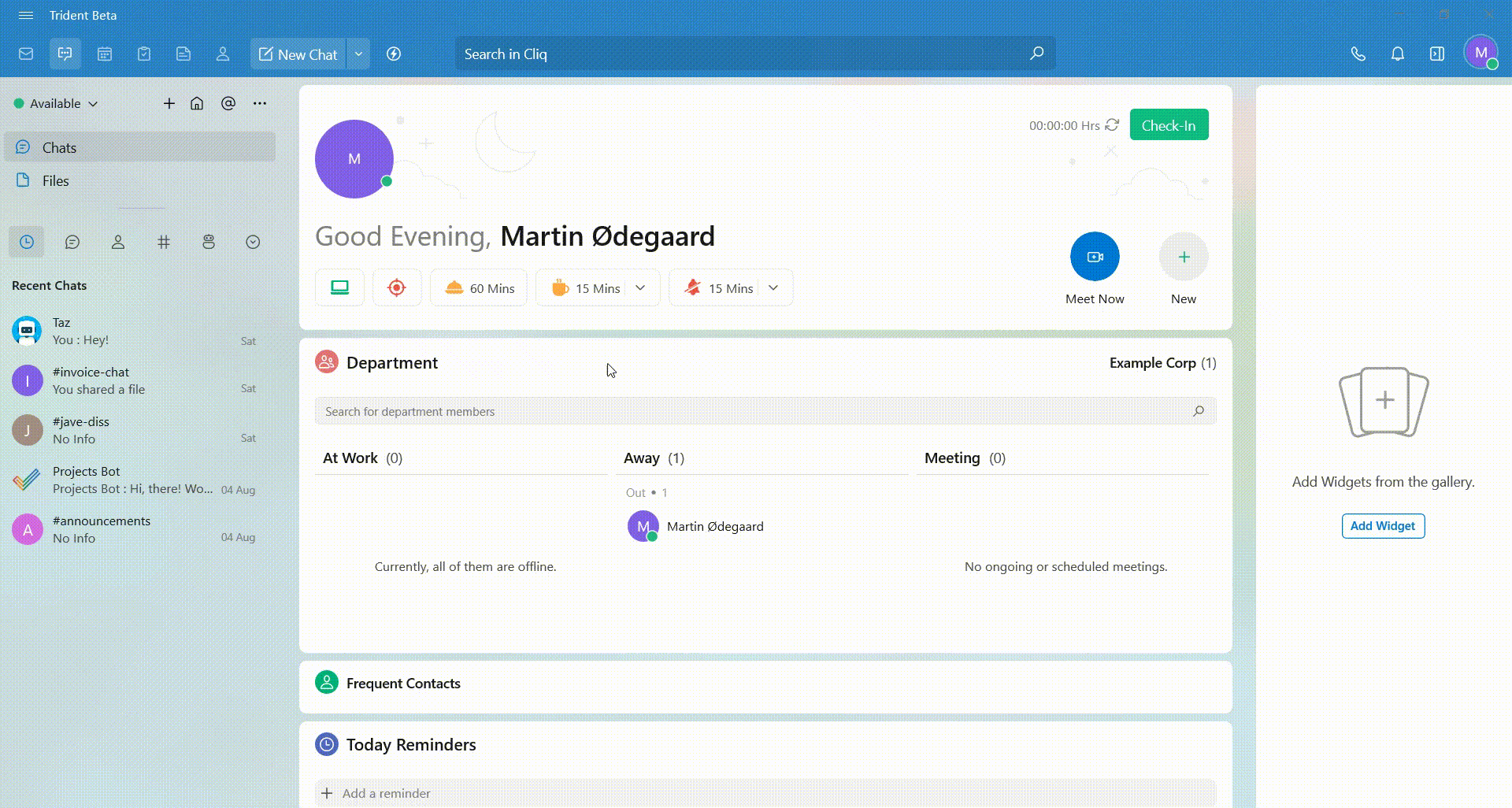
Task: Toggle the target focus status button
Action: 397,288
